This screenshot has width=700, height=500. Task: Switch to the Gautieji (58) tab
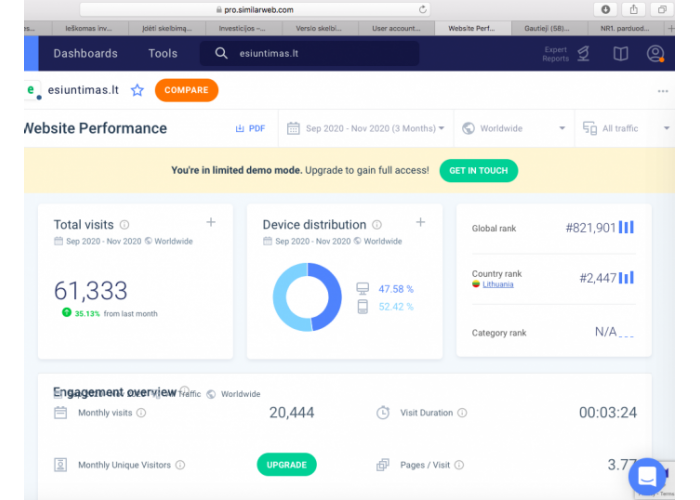547,28
